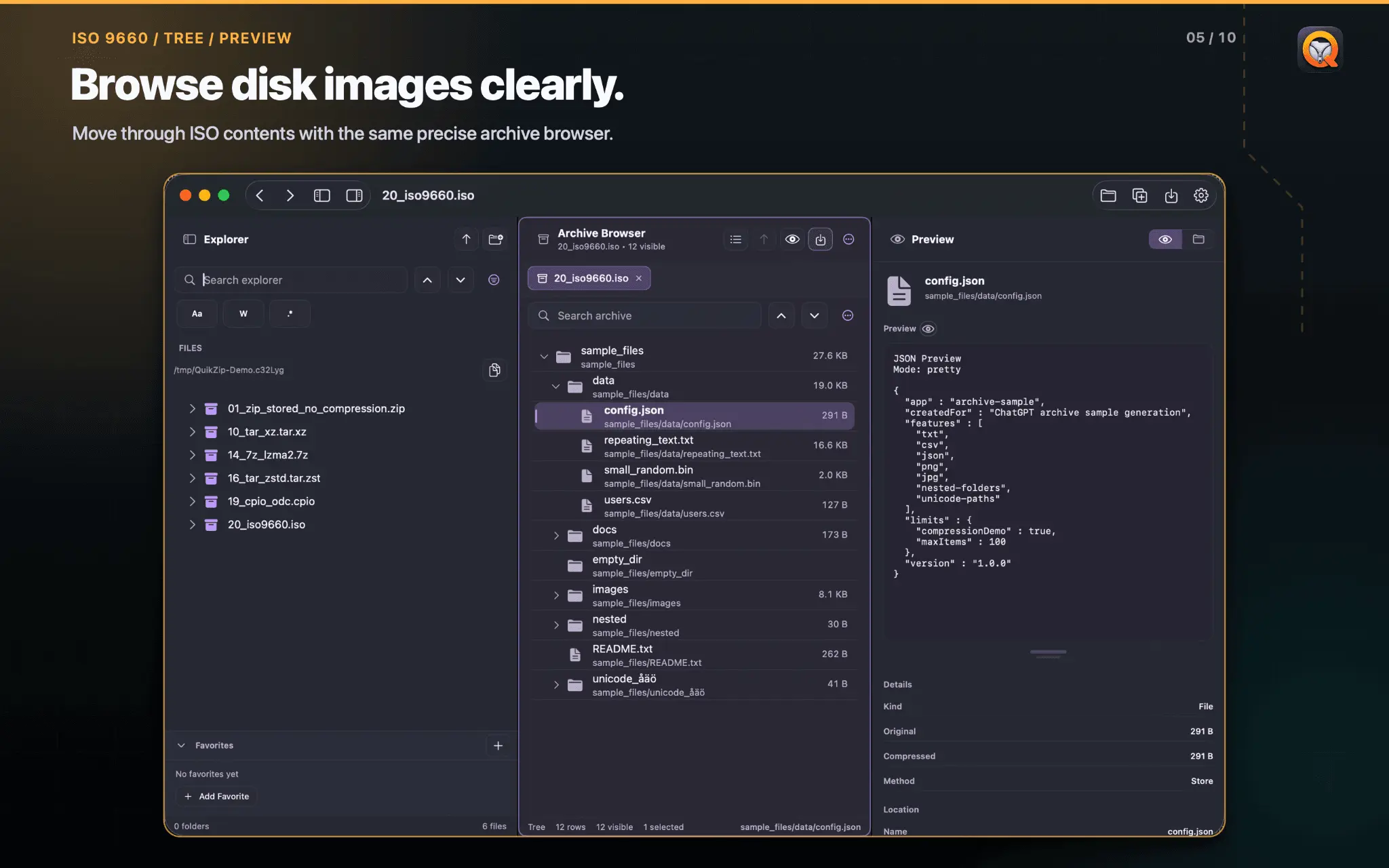Viewport: 1389px width, 868px height.
Task: Click Explorer up-arrow parent folder icon
Action: [466, 239]
